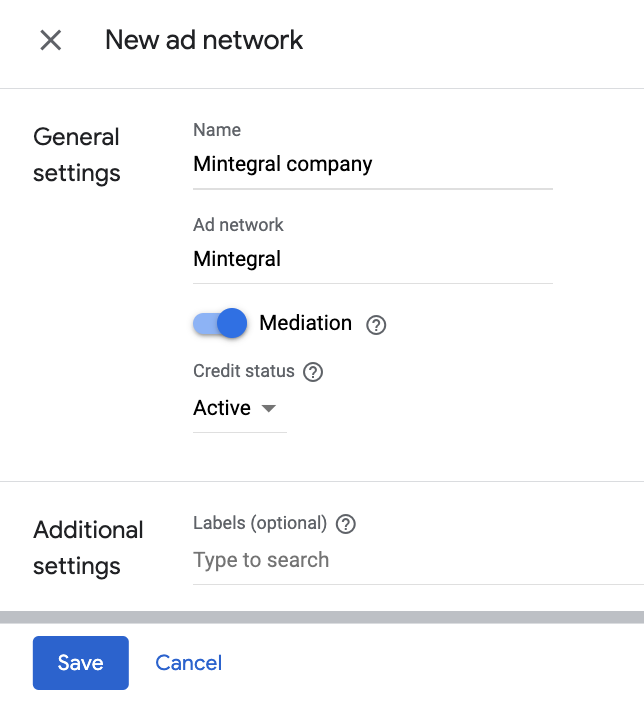Toggle the Mediation switch off
The height and width of the screenshot is (701, 644).
pyautogui.click(x=220, y=323)
